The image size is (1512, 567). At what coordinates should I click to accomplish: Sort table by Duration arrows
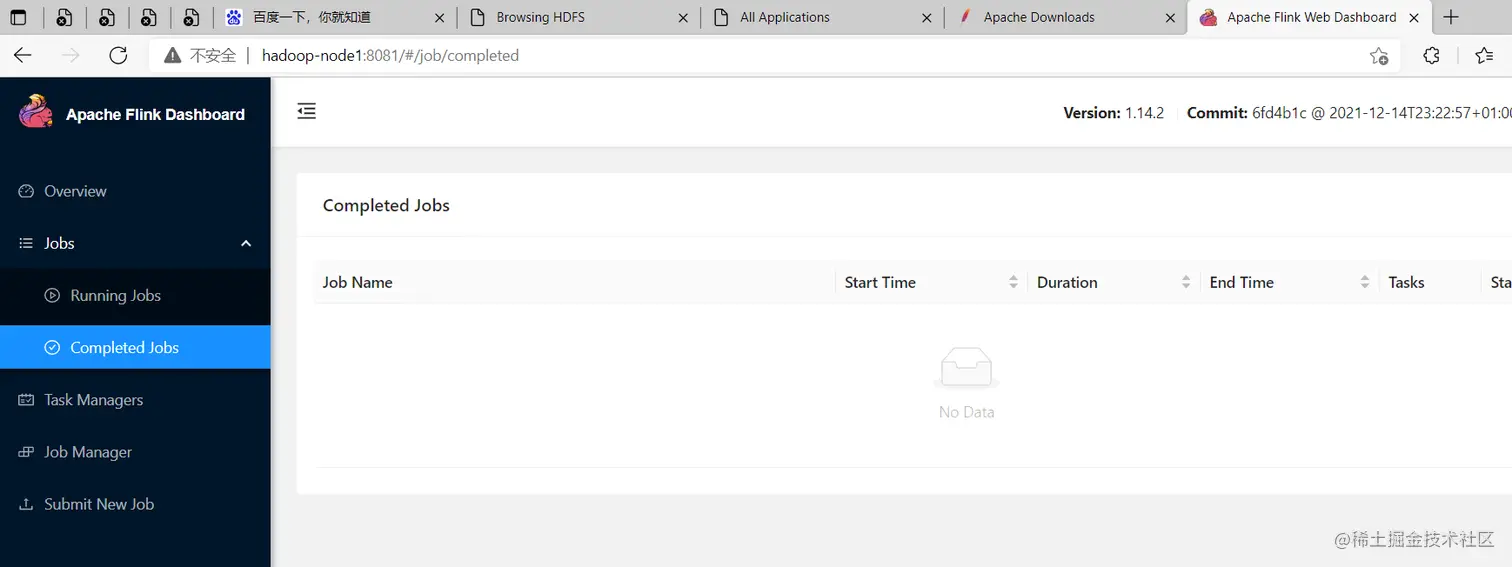pyautogui.click(x=1186, y=282)
